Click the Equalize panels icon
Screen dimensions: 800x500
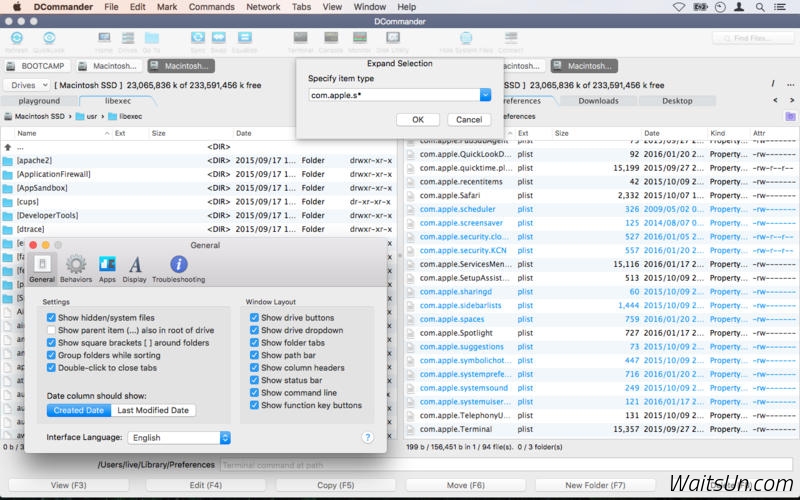coord(245,38)
